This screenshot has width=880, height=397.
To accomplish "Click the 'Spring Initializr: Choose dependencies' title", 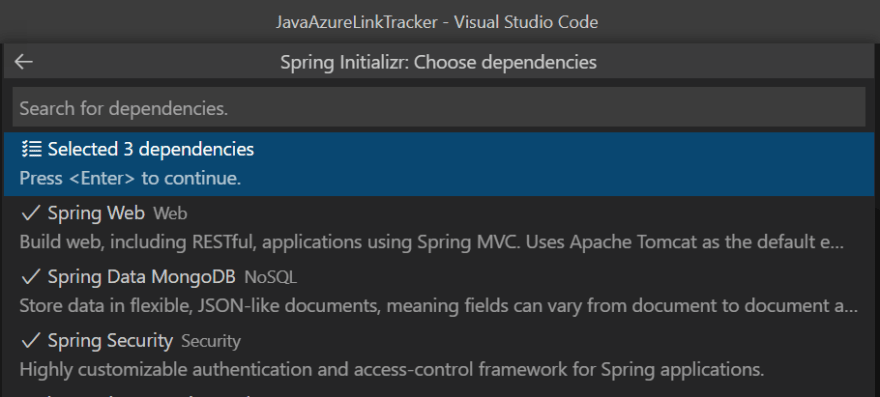I will (438, 62).
